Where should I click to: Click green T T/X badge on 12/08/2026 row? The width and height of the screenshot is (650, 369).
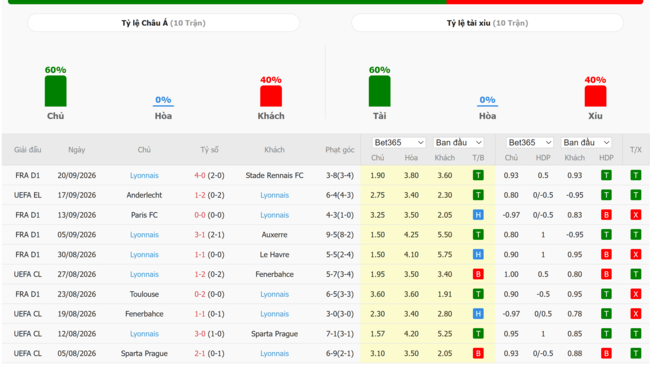635,334
